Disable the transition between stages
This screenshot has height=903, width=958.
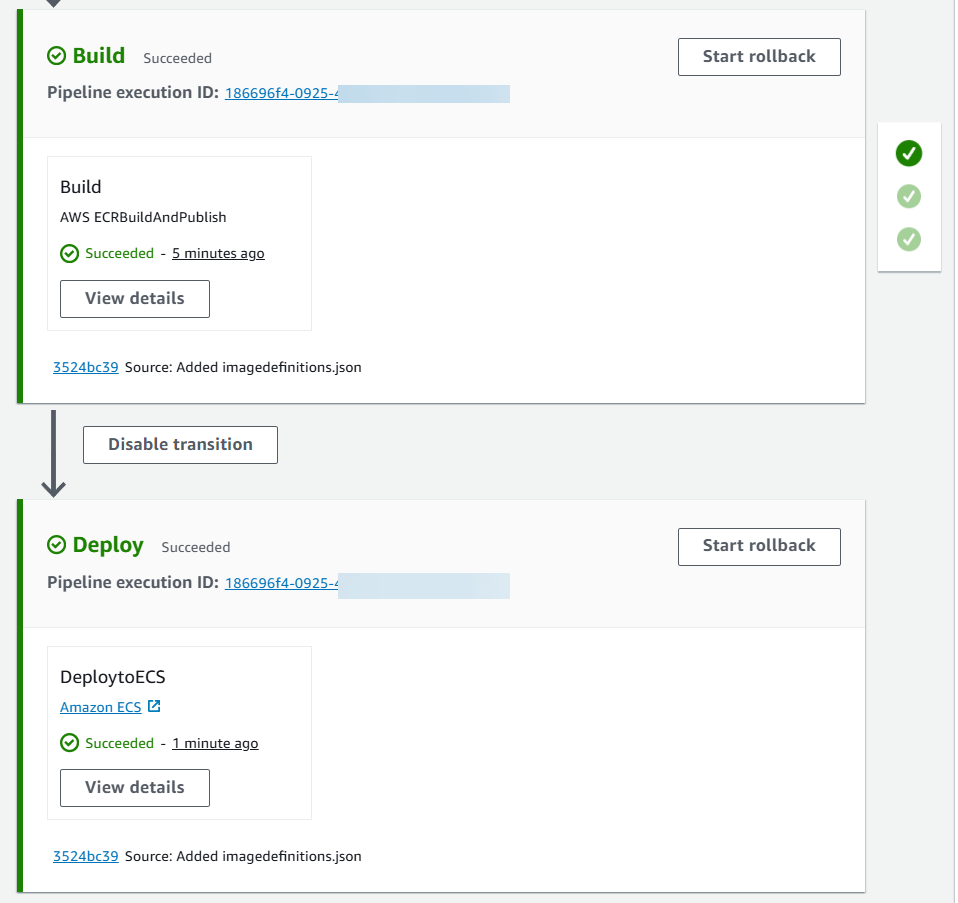pyautogui.click(x=180, y=444)
